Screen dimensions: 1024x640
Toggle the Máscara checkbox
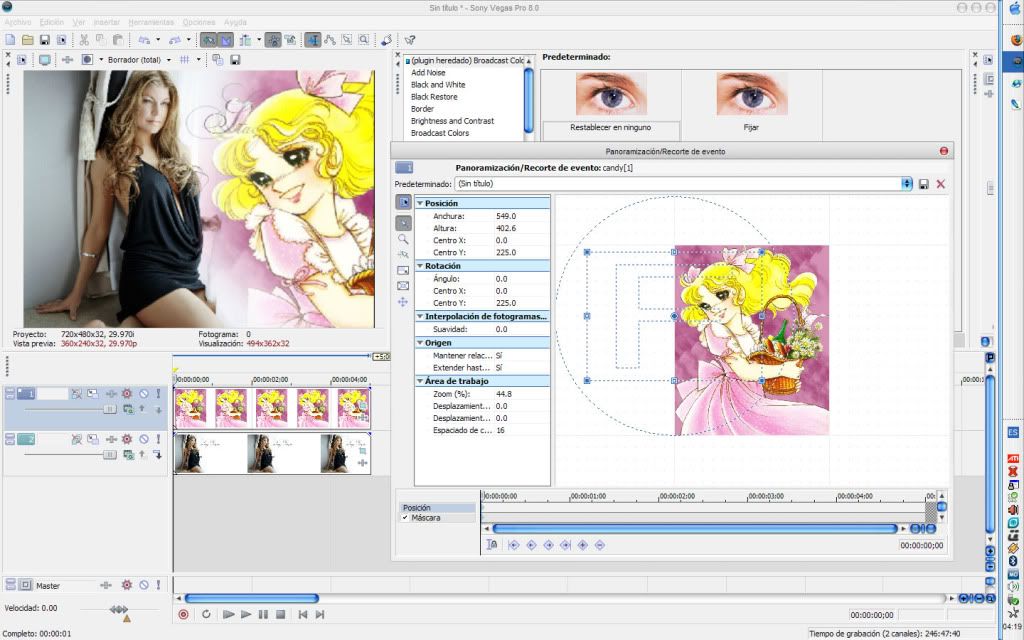click(406, 518)
